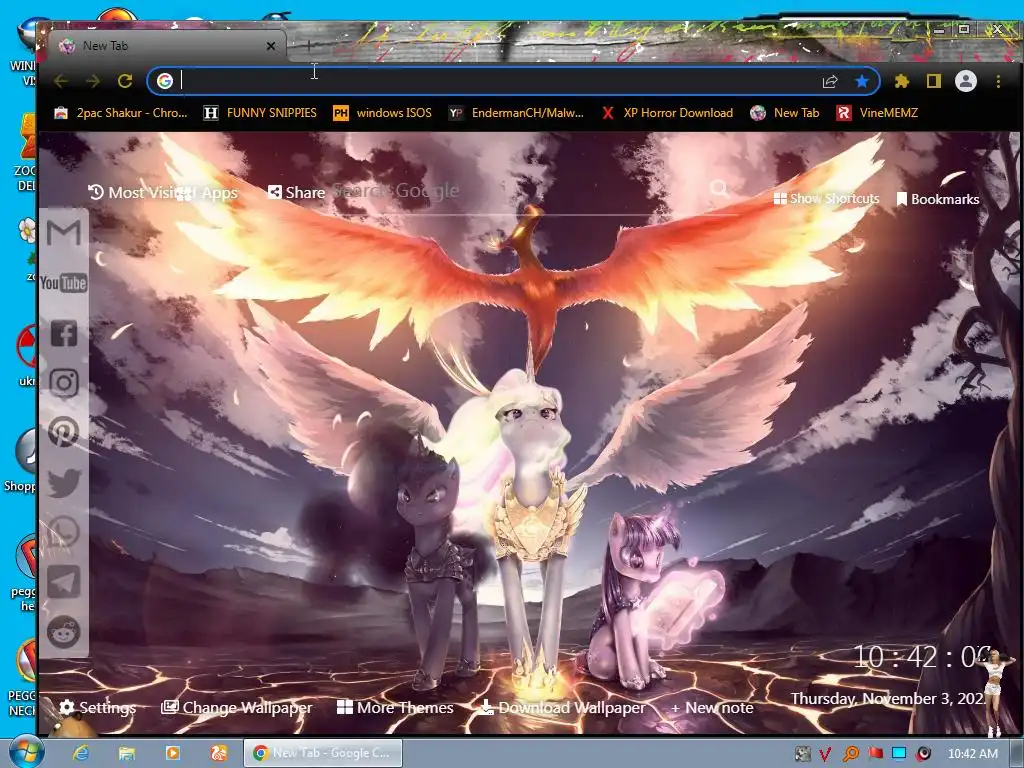Open XP Horror Download bookmark
This screenshot has width=1024, height=768.
(667, 112)
